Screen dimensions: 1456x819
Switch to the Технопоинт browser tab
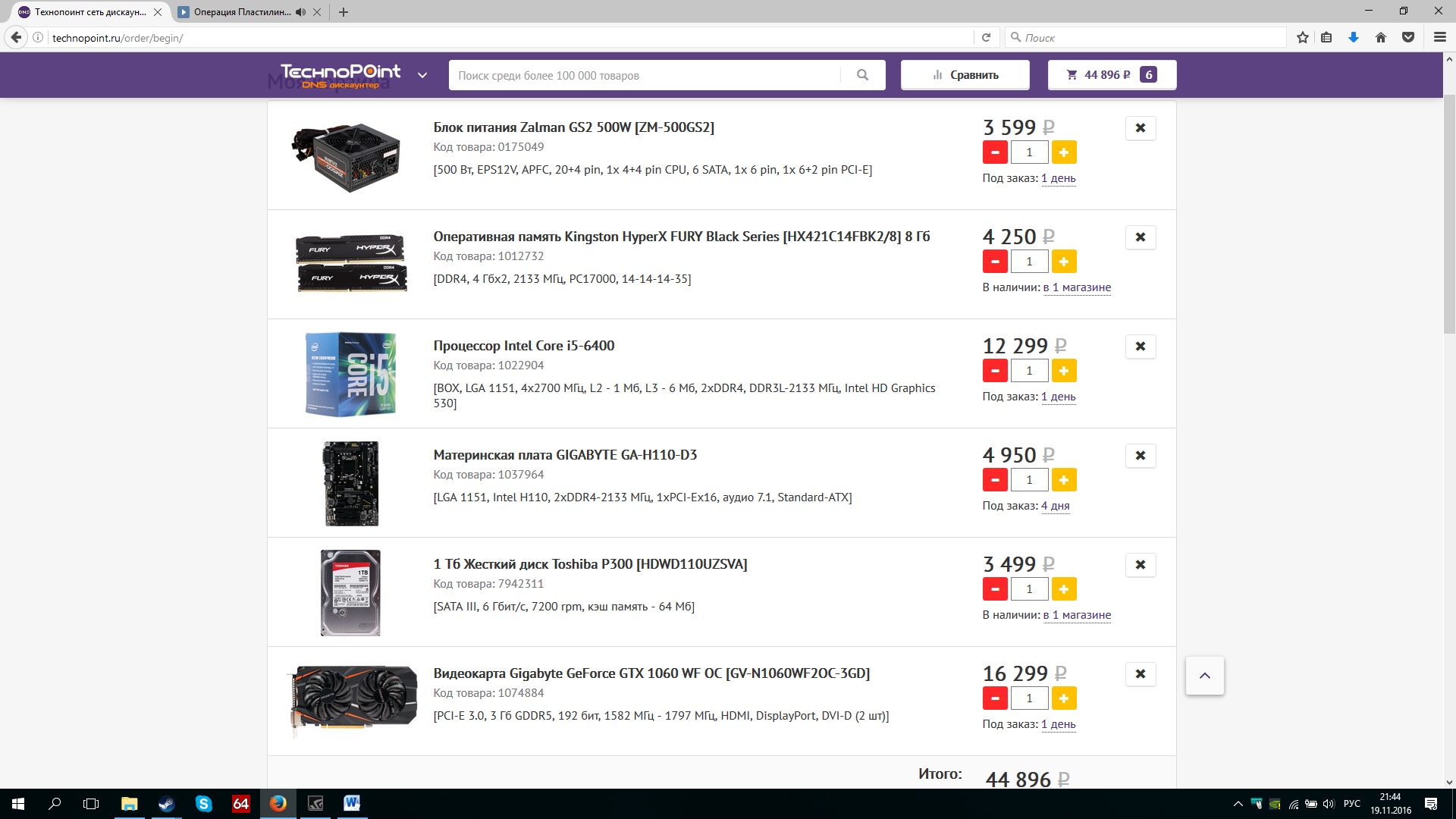pos(89,12)
